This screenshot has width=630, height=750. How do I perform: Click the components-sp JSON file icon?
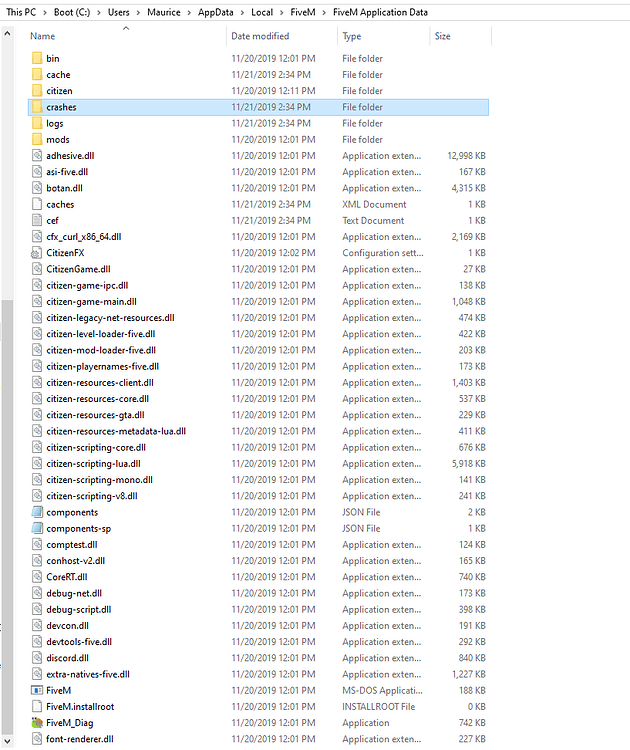(37, 529)
